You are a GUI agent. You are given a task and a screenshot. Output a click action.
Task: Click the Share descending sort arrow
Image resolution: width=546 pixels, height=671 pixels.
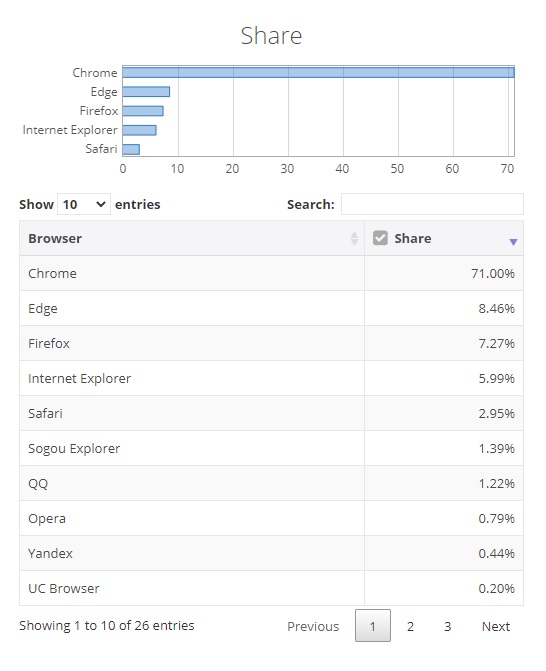(513, 242)
